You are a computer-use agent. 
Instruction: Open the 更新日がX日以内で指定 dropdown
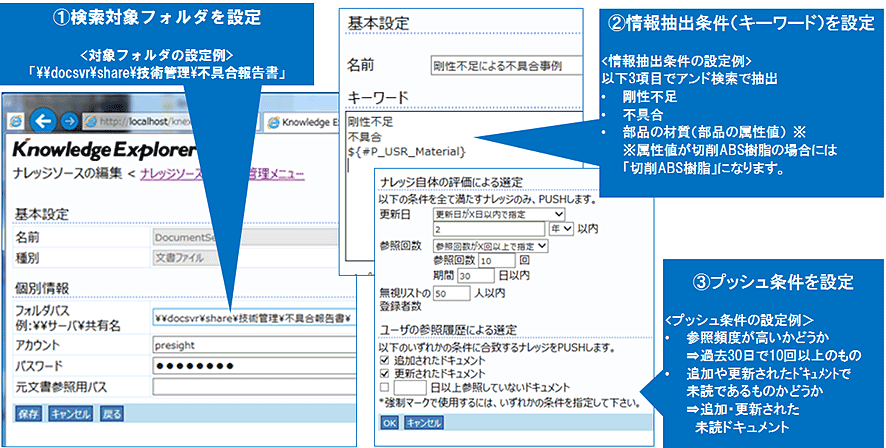(x=499, y=214)
